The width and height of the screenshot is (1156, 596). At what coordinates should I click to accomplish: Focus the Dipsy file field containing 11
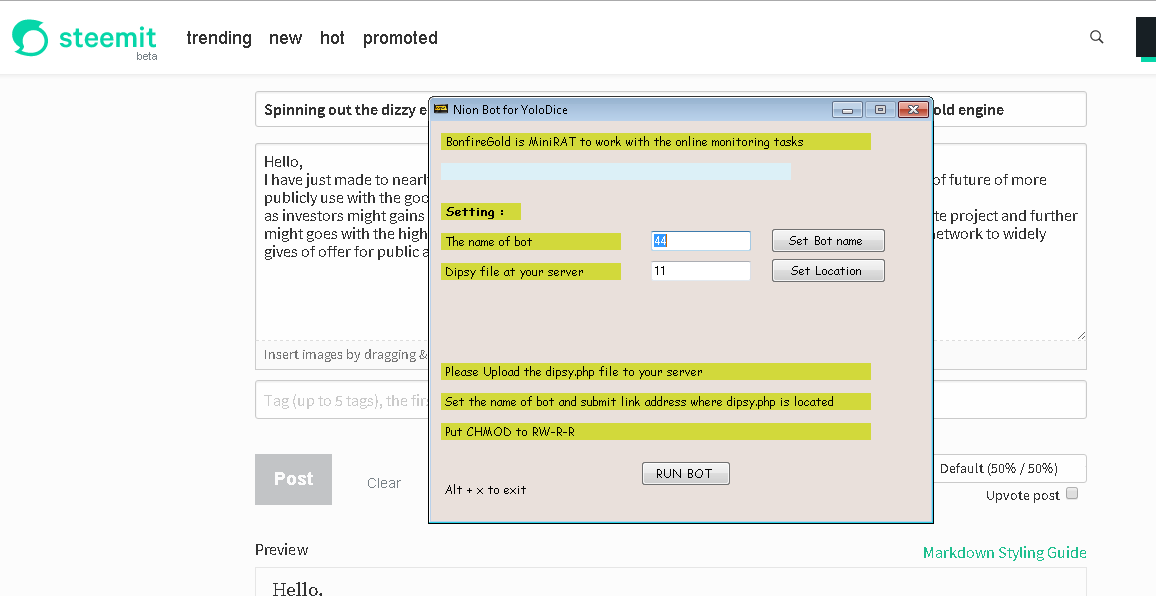pos(701,271)
